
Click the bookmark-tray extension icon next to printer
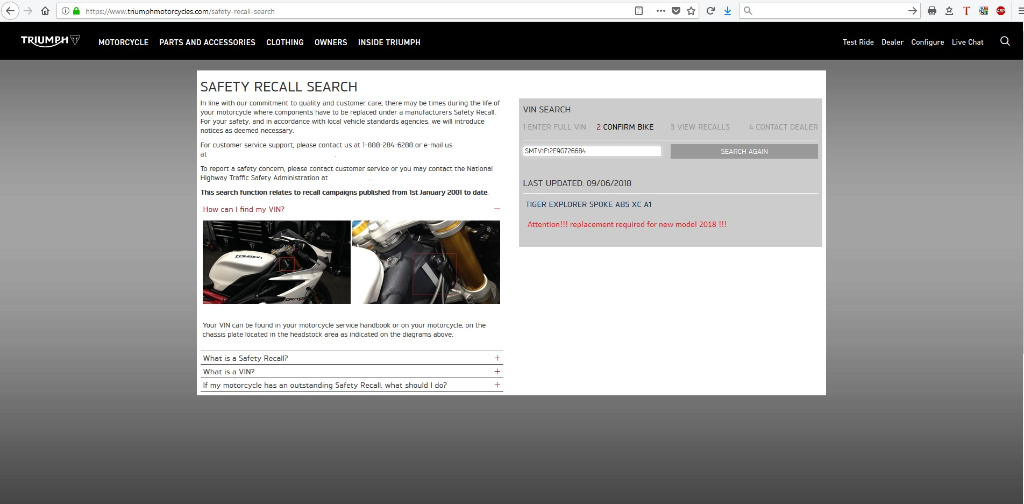949,10
